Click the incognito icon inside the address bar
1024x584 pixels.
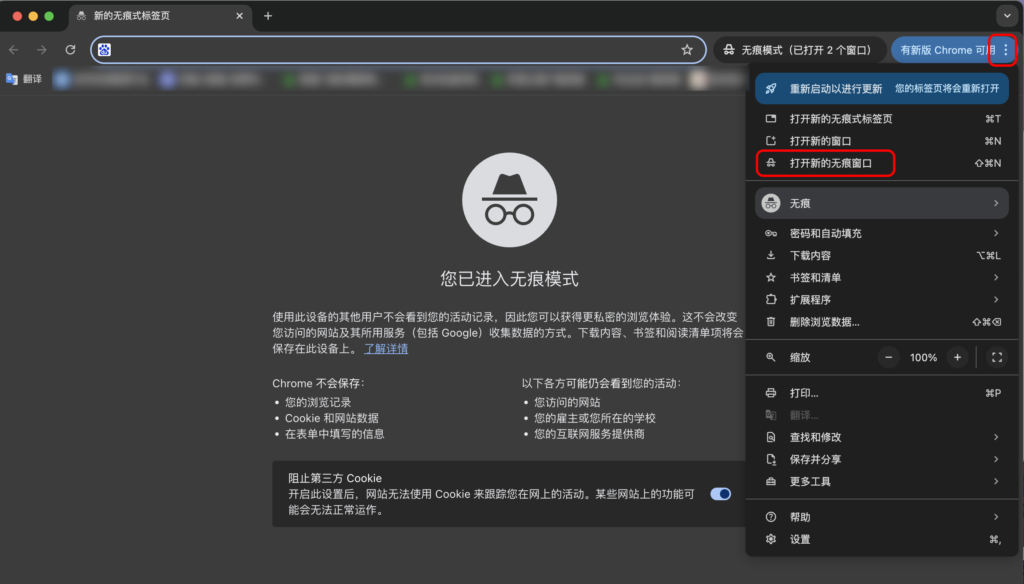104,49
